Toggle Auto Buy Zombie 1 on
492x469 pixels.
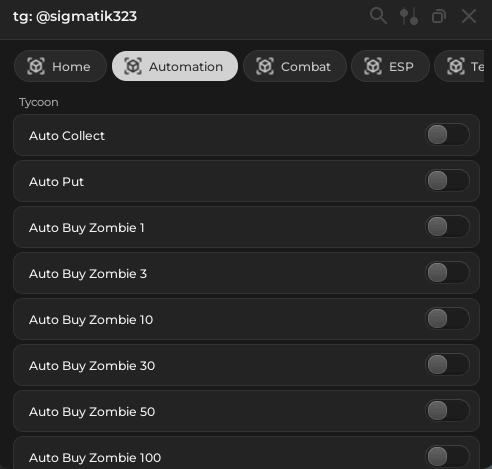tap(447, 227)
